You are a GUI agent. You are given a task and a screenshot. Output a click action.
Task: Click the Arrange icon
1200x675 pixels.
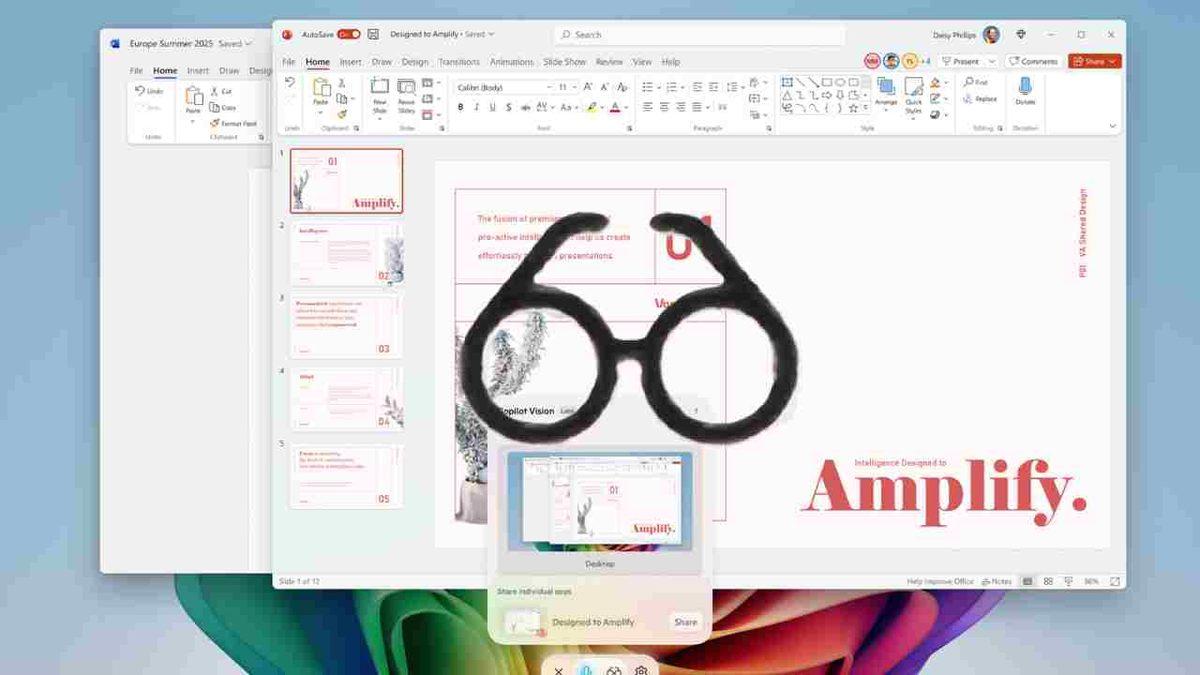click(886, 90)
